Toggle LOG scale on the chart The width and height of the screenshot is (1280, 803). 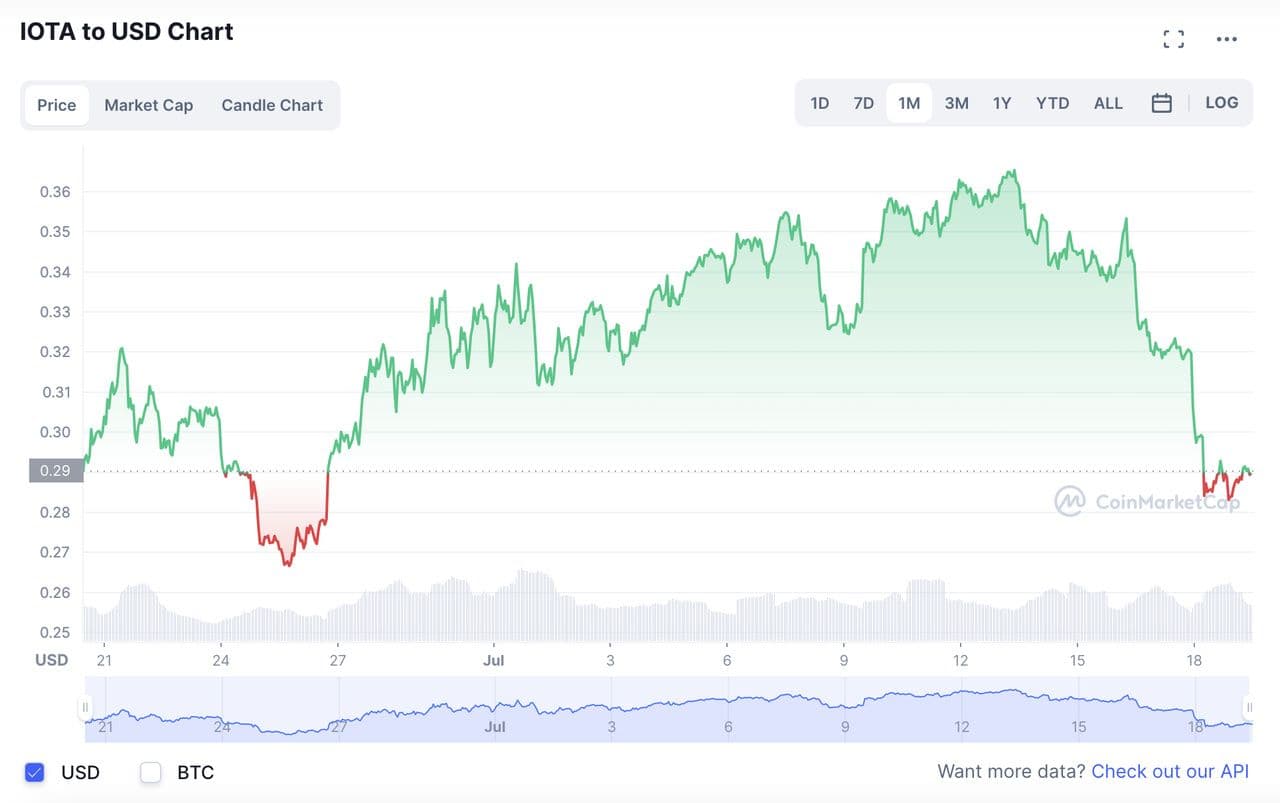point(1221,103)
